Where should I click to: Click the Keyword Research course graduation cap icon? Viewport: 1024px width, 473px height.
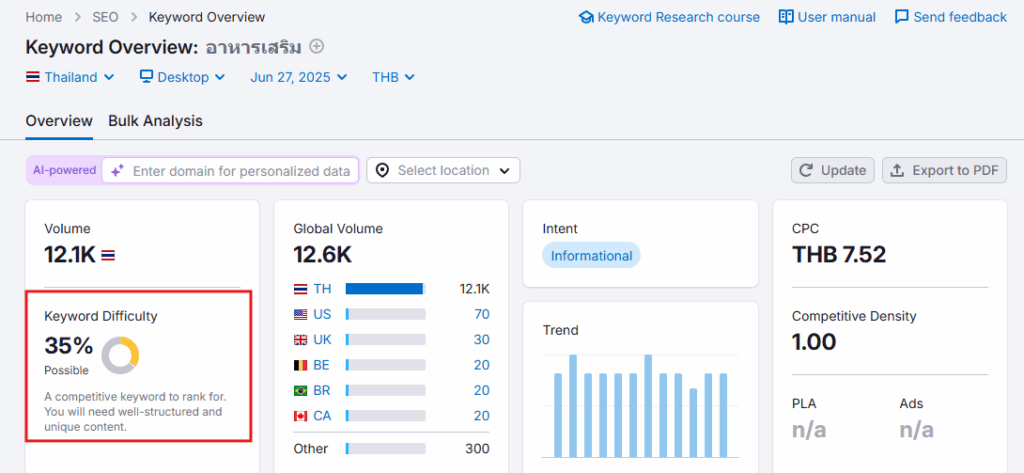click(x=586, y=17)
